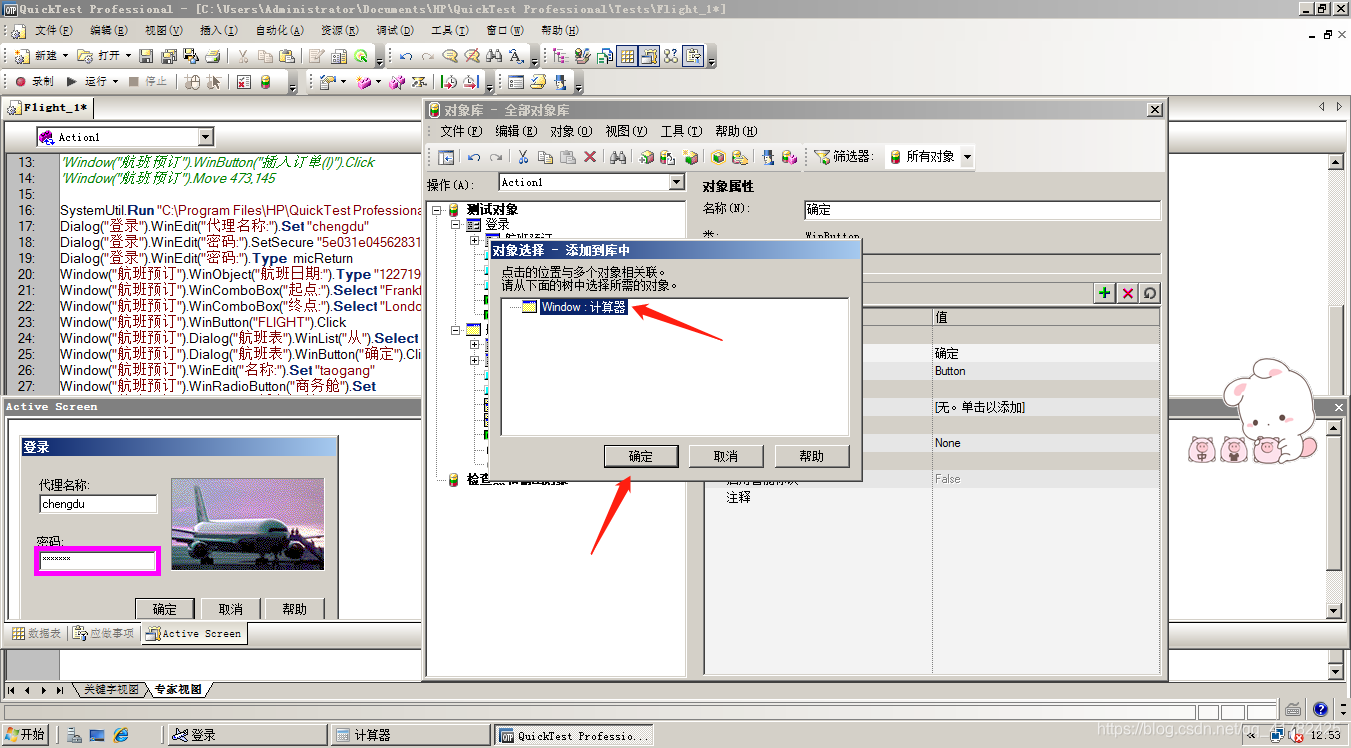
Task: Click the Undo icon in the main toolbar
Action: pyautogui.click(x=405, y=56)
